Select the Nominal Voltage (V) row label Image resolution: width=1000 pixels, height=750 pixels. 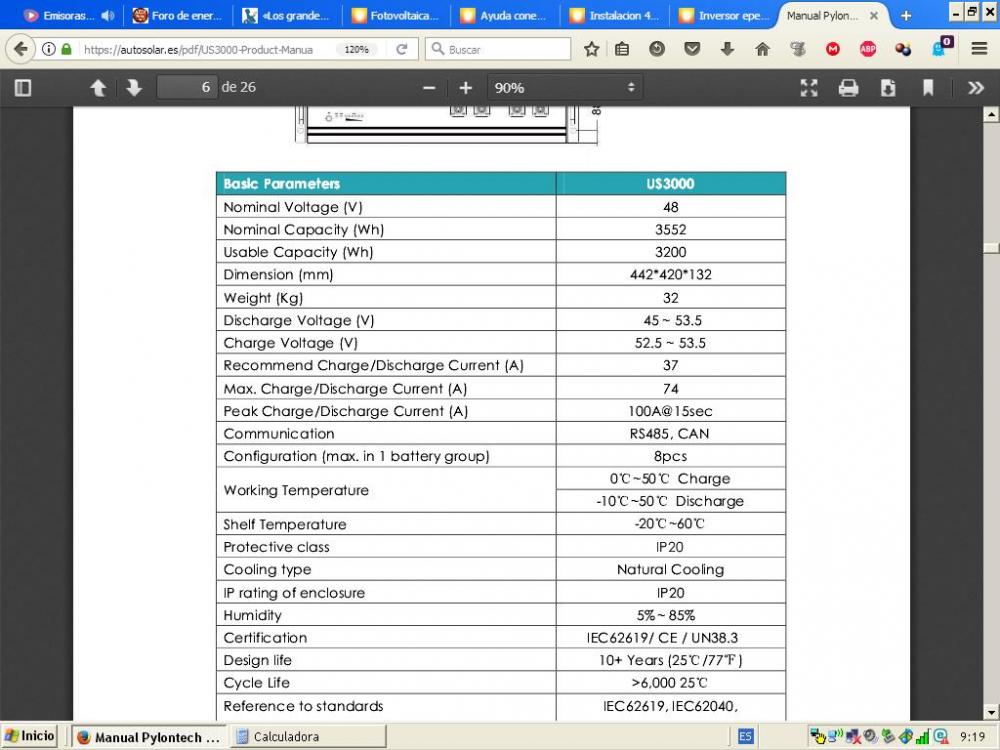point(293,207)
